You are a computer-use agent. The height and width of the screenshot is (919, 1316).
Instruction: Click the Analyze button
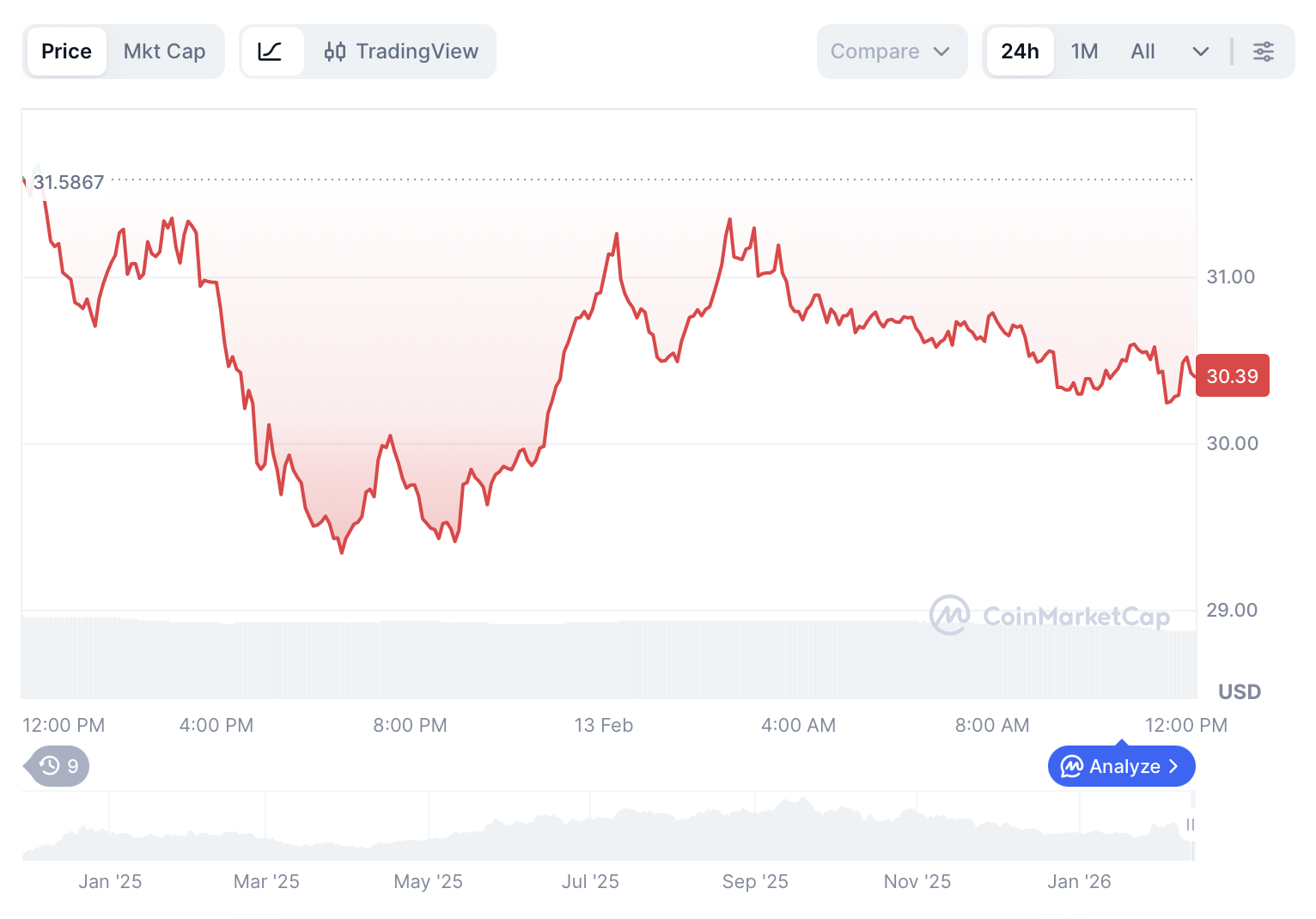(1121, 766)
